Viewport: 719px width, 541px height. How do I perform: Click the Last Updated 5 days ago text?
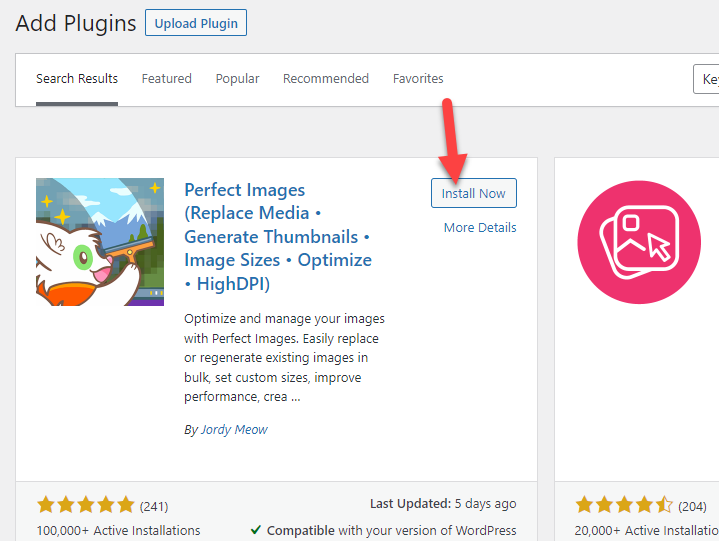coord(443,504)
